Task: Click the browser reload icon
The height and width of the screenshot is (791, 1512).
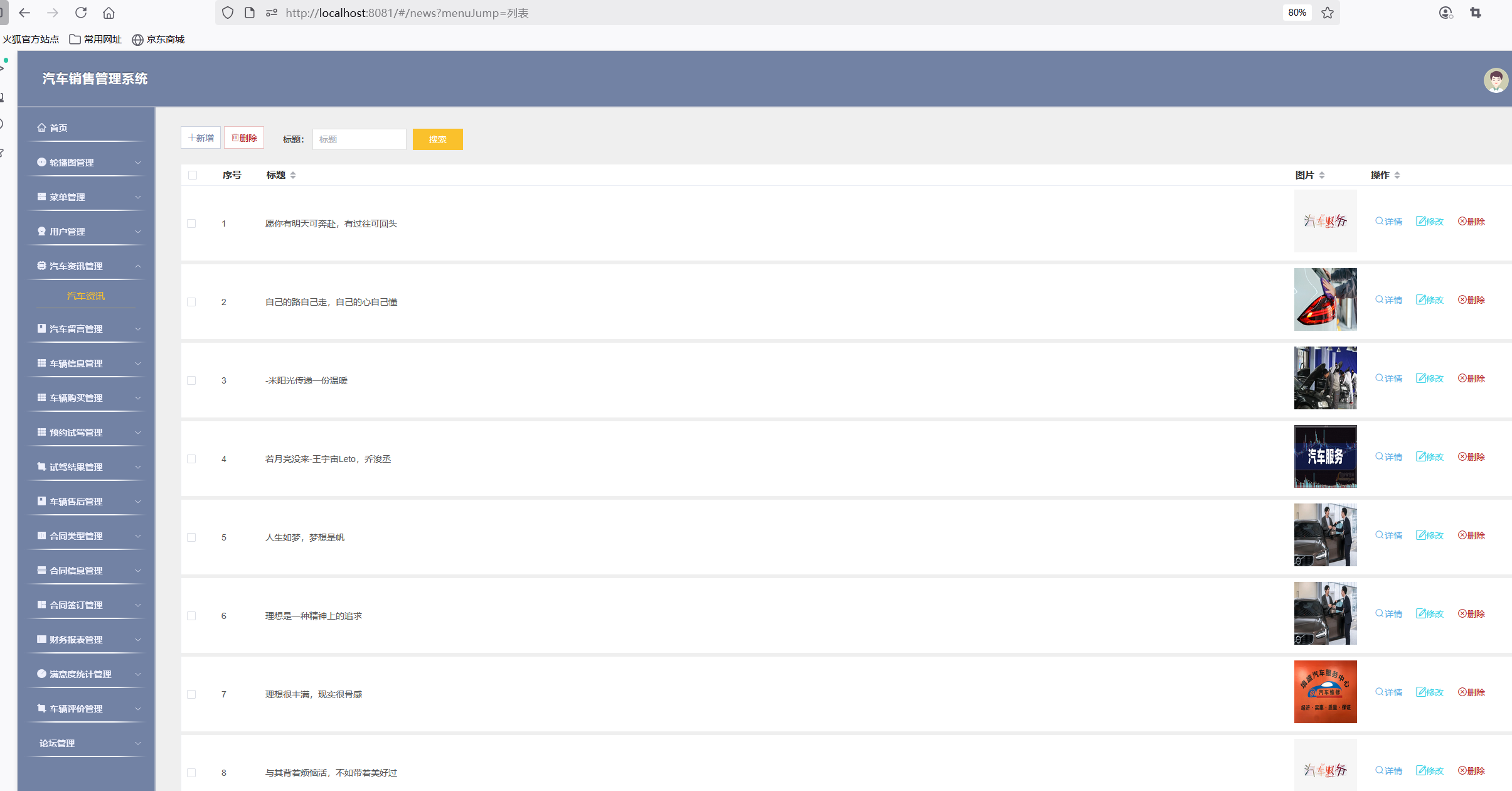Action: point(81,13)
